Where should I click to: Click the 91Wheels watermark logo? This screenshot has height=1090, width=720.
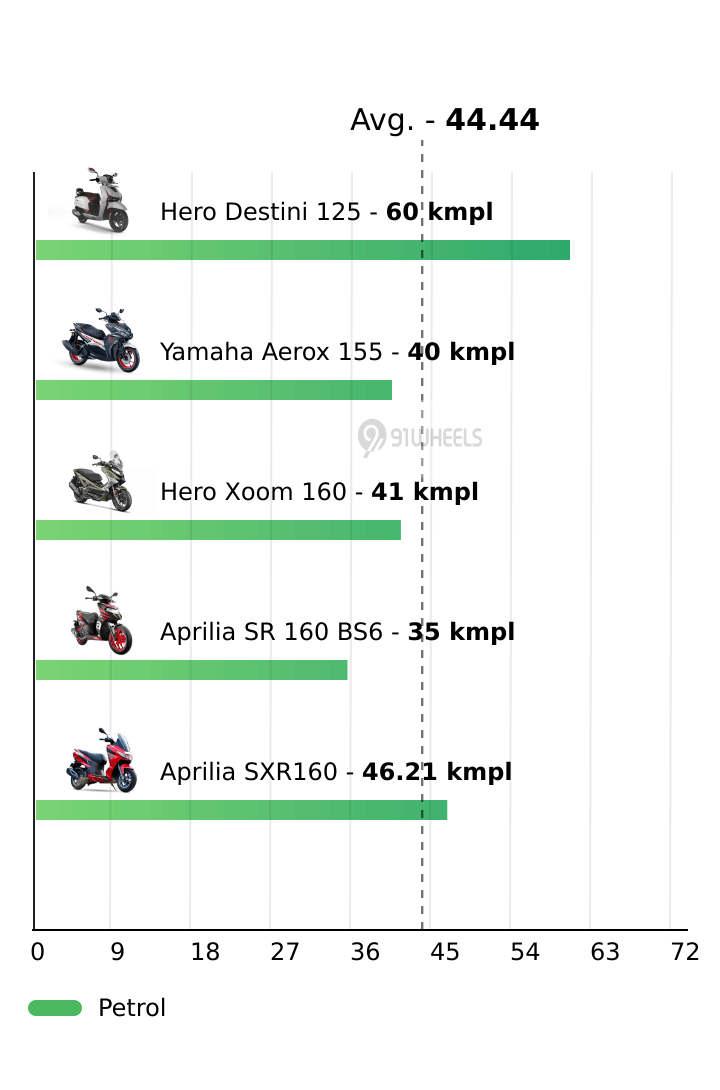point(420,438)
